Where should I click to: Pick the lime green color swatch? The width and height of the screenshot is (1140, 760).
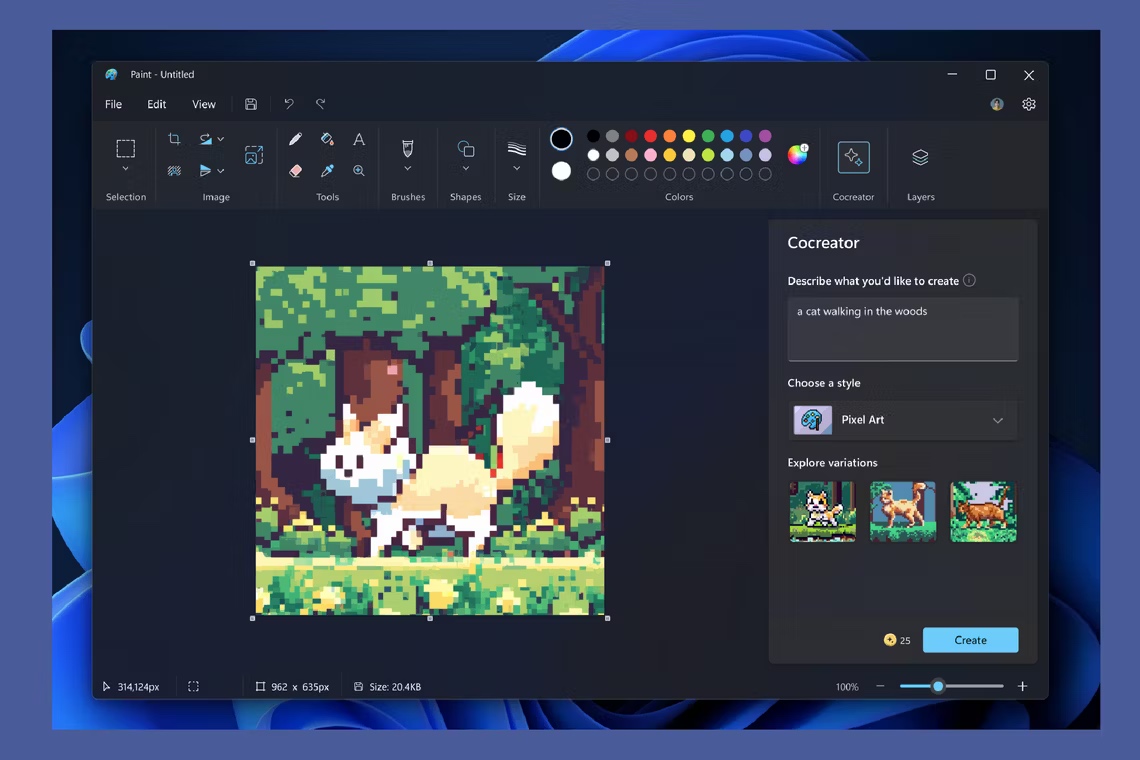(708, 155)
